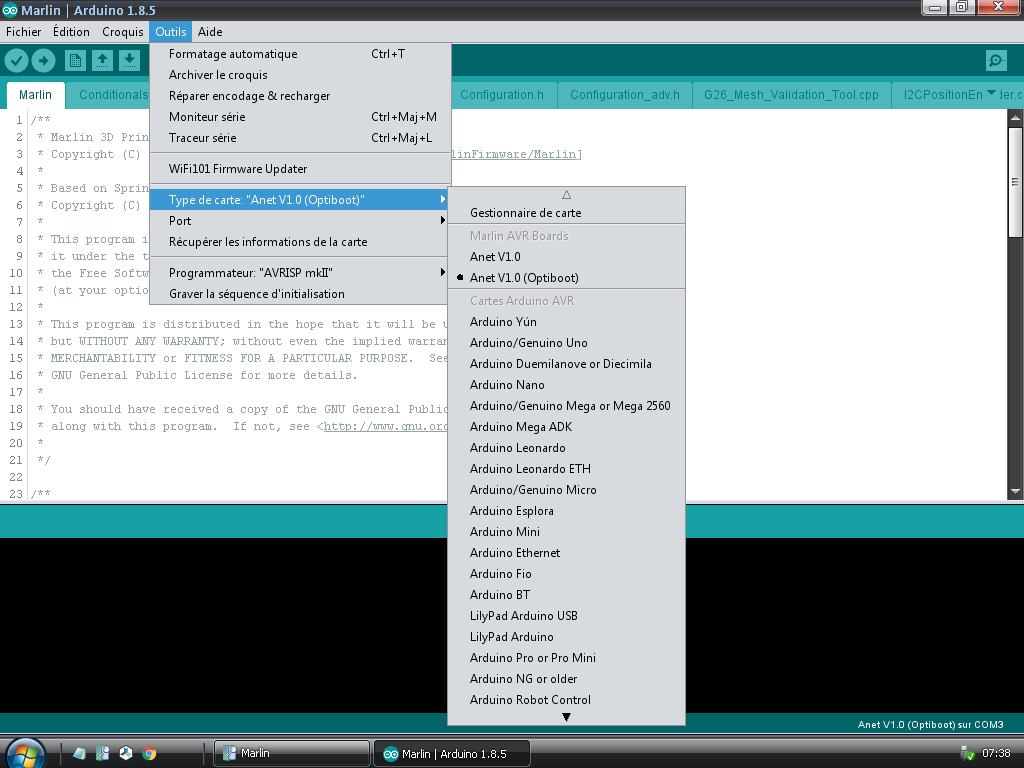This screenshot has width=1024, height=768.
Task: Open the tab list dropdown arrow
Action: [991, 94]
